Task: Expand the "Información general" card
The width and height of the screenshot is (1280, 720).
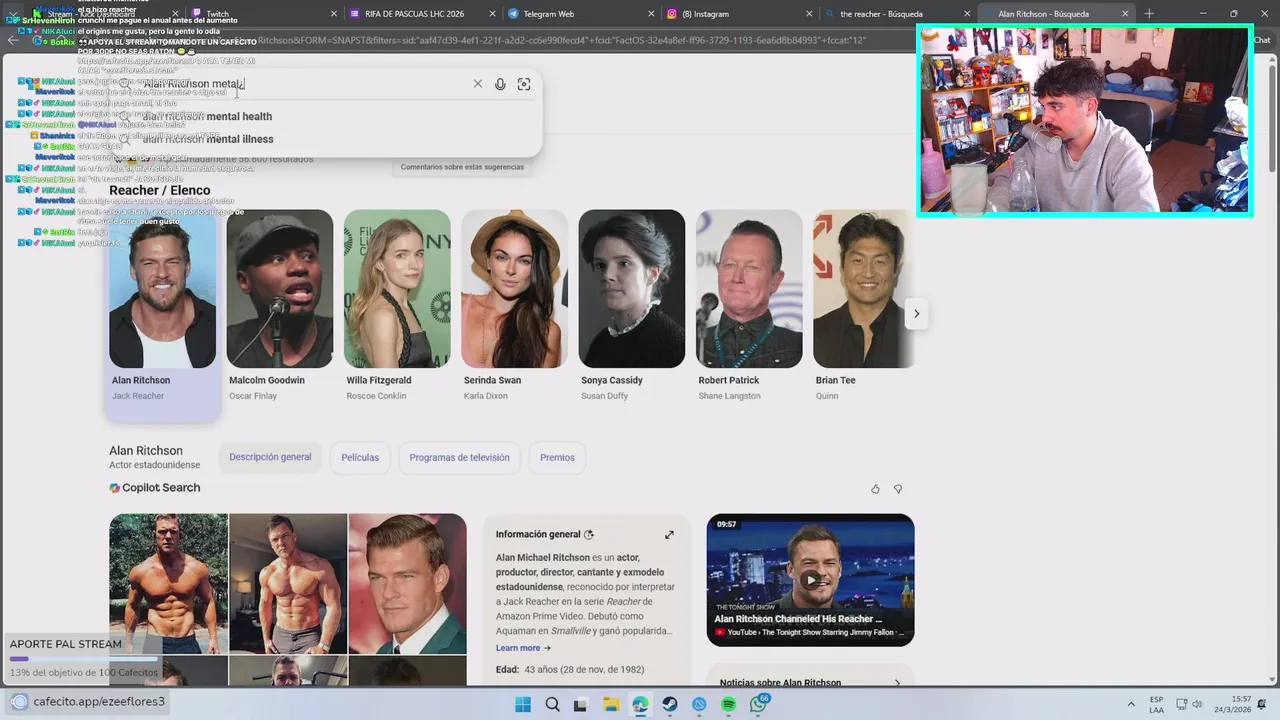Action: click(669, 535)
